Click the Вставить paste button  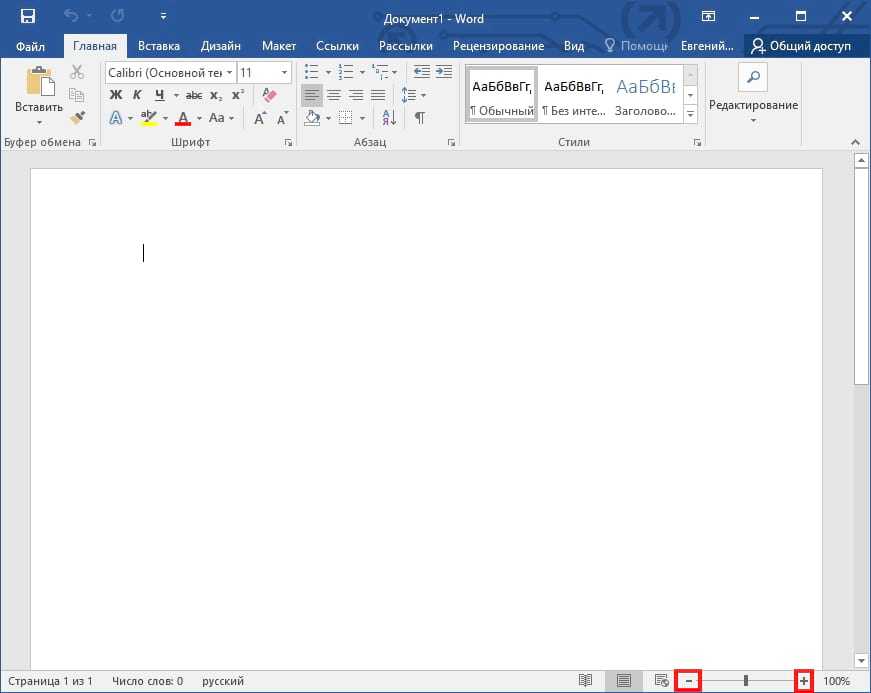click(39, 95)
